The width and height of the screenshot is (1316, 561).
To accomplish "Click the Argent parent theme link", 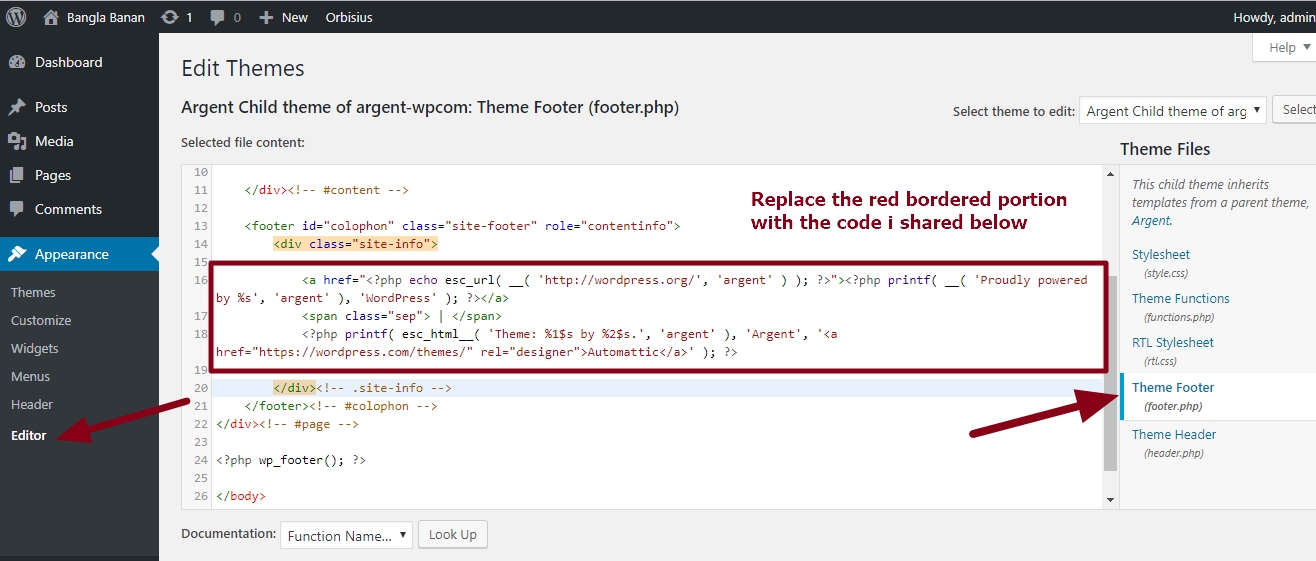I will 1150,220.
